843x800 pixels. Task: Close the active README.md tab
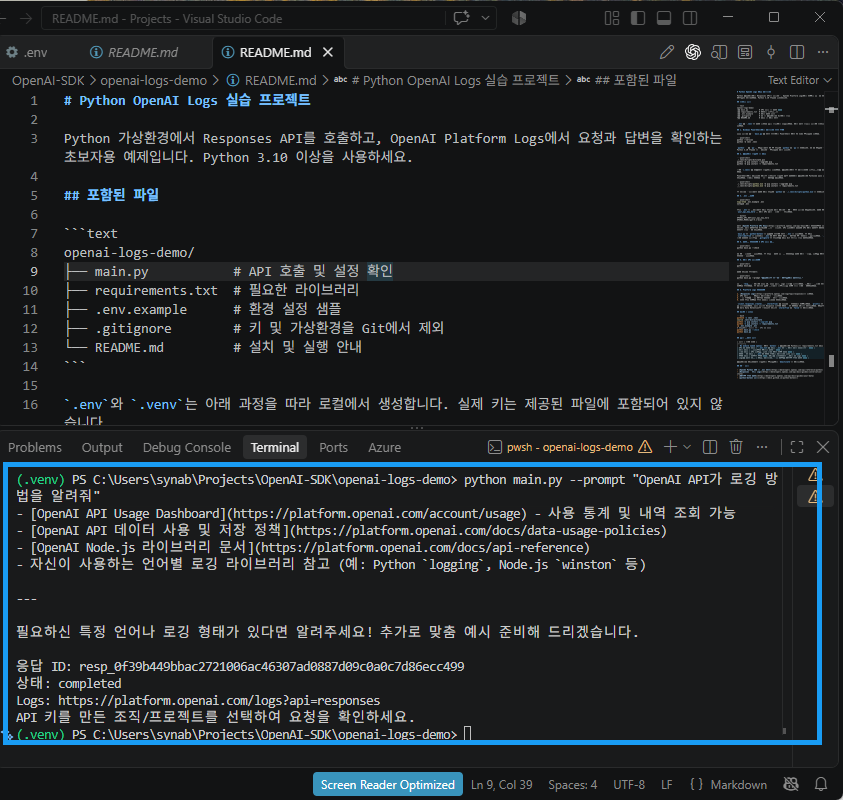[328, 52]
